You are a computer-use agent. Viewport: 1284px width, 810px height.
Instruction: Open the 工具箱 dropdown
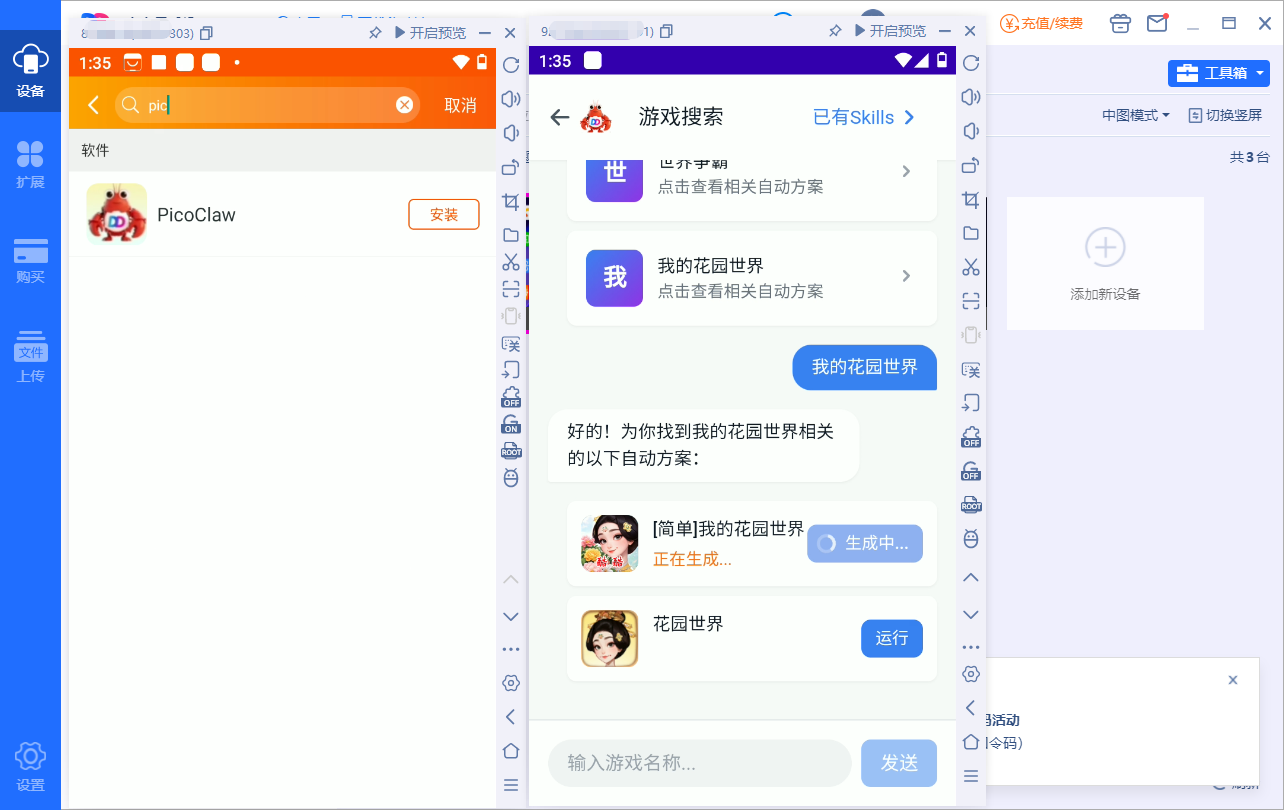coord(1219,73)
